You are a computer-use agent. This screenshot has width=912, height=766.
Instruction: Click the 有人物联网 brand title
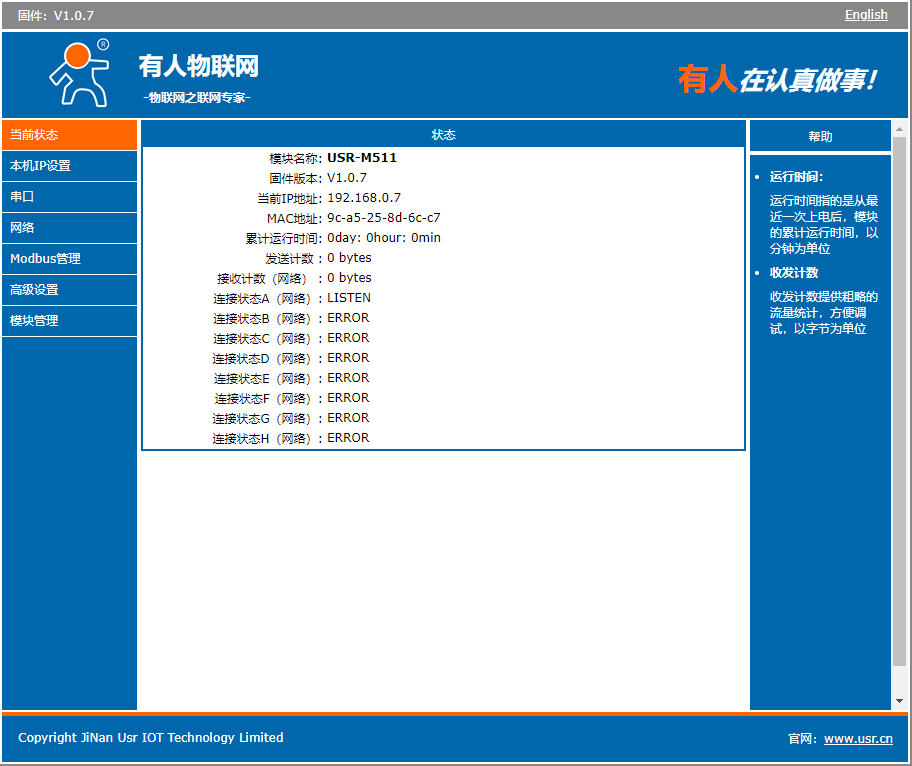198,66
